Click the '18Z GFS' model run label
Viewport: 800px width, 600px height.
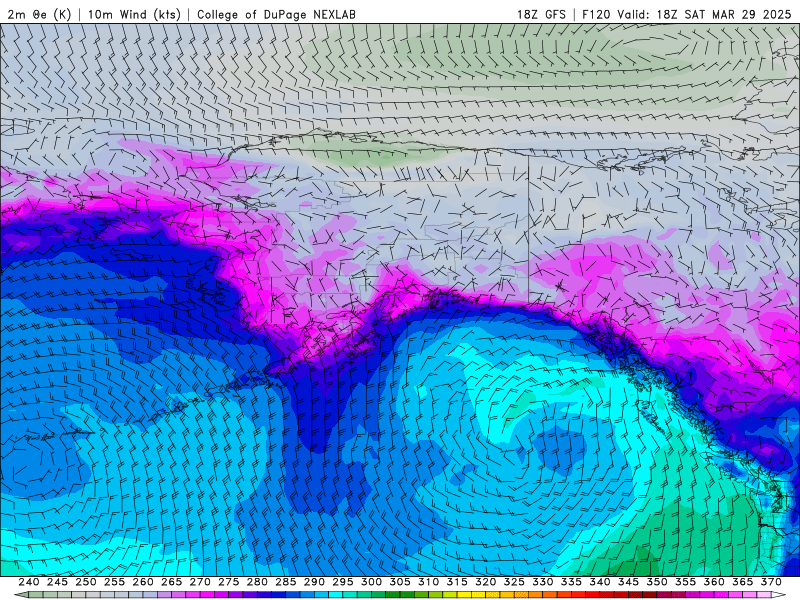[541, 14]
